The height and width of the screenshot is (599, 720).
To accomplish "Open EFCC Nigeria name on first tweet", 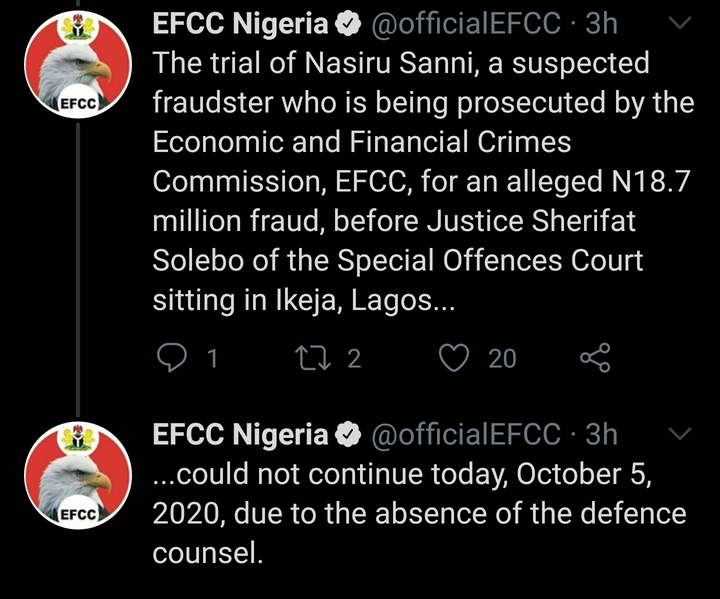I will coord(240,23).
